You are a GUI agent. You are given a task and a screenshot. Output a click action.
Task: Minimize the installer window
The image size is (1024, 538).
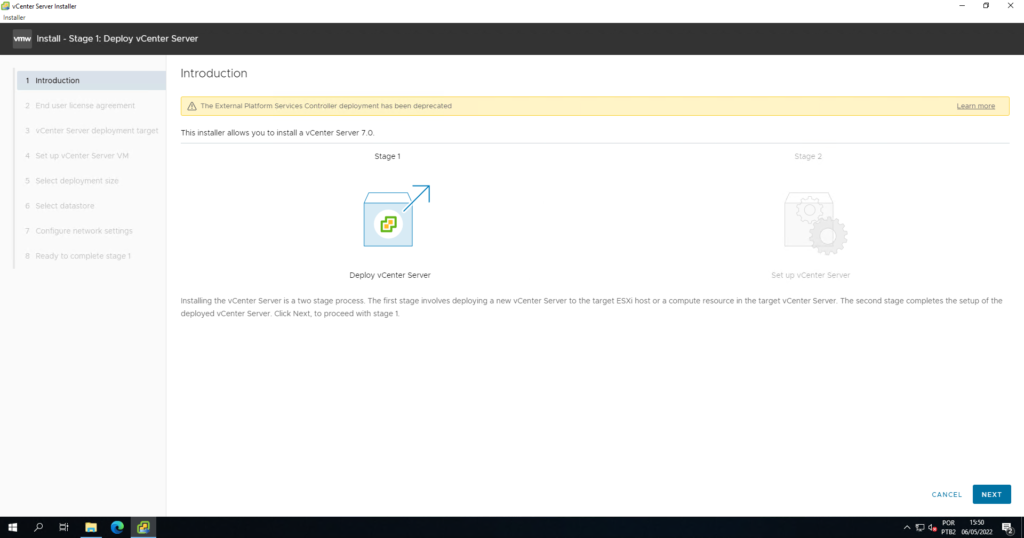tap(962, 6)
